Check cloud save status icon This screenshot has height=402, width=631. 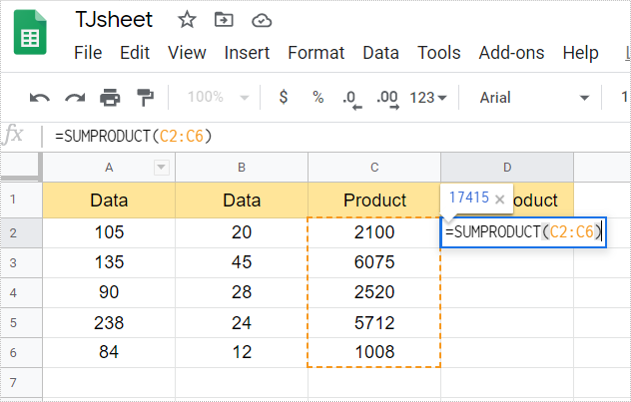262,20
